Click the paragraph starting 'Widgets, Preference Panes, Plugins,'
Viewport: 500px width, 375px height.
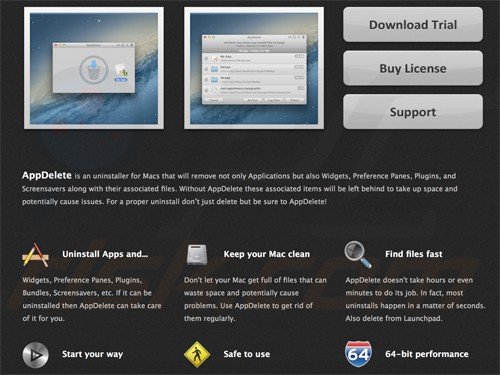coord(92,299)
